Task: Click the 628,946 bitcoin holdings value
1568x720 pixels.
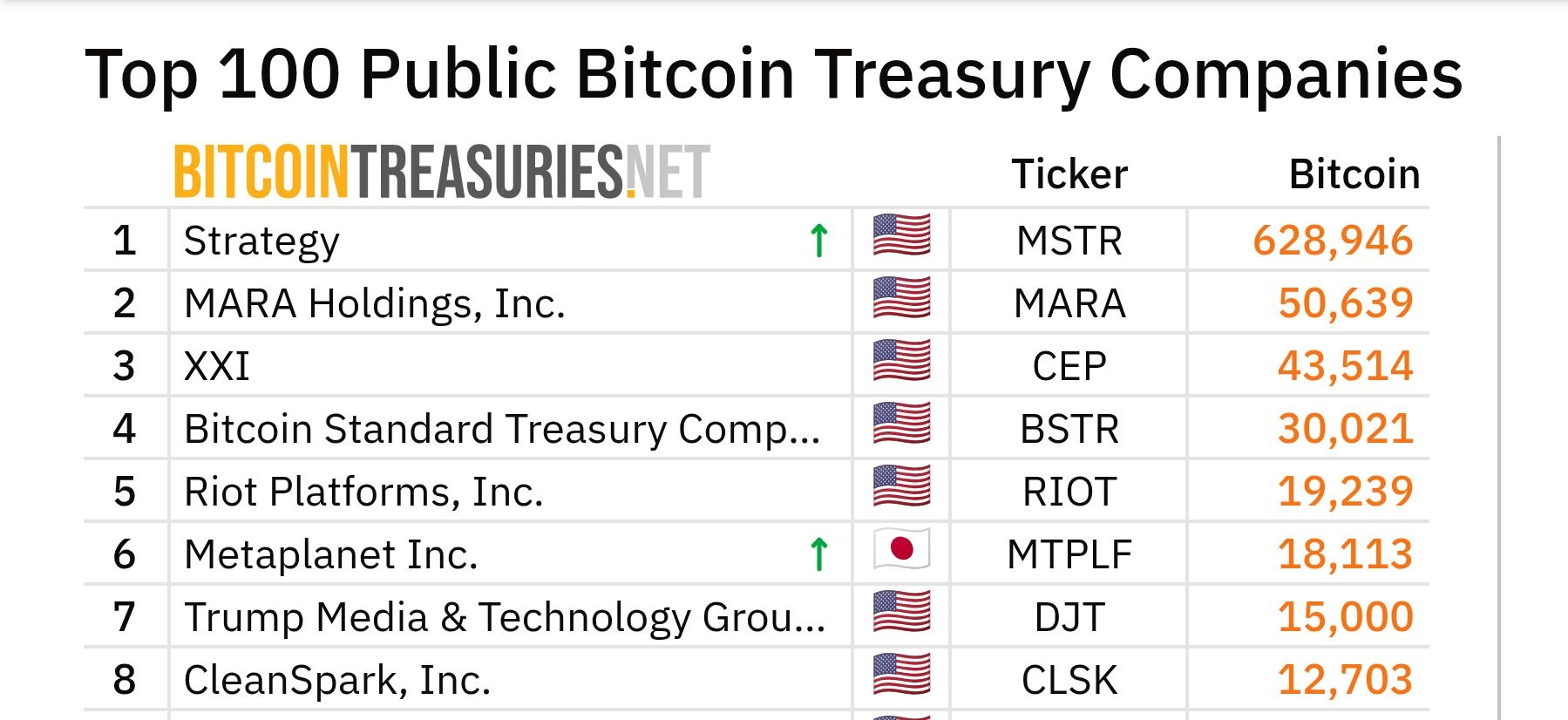Action: 1333,241
